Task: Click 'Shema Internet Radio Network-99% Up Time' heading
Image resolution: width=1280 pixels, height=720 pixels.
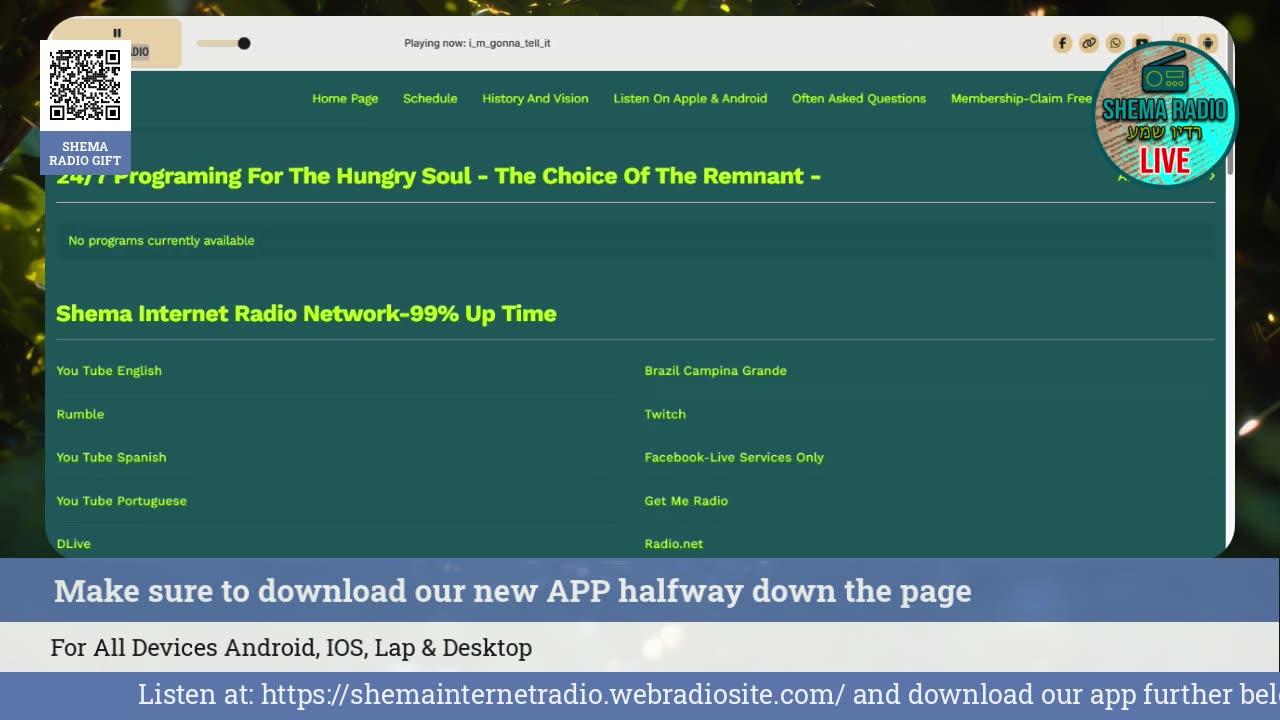Action: (306, 313)
